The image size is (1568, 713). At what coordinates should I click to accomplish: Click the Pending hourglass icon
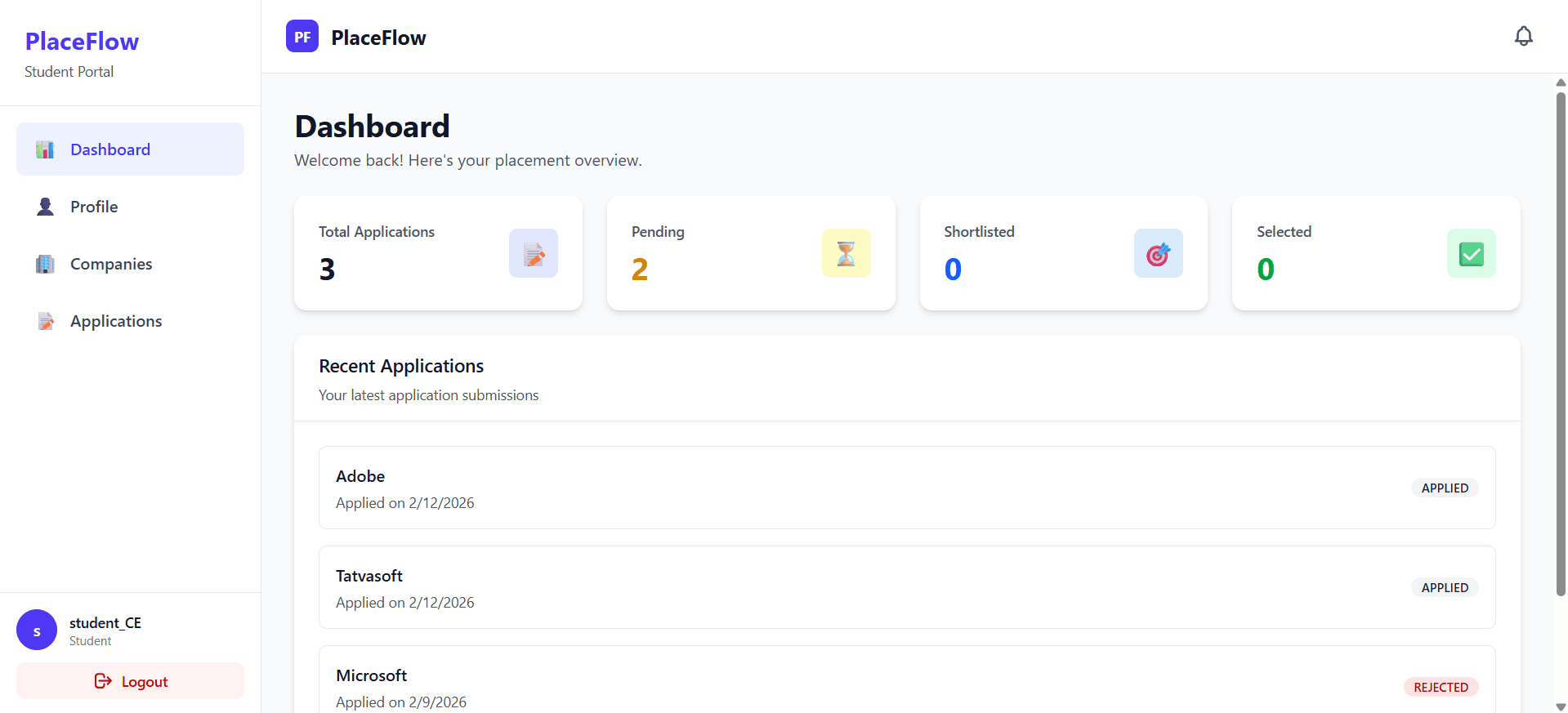(847, 253)
